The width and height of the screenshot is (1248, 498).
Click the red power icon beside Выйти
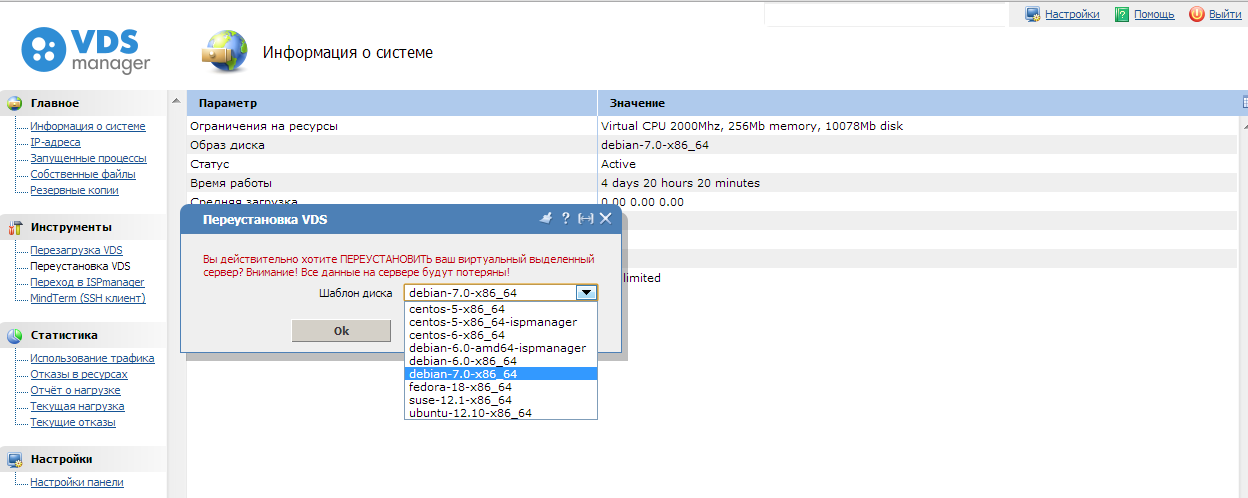[x=1196, y=14]
